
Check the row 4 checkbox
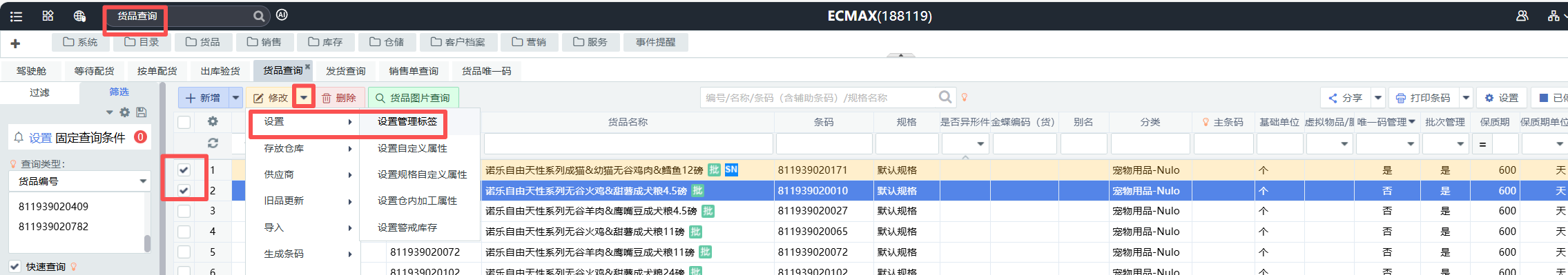184,232
